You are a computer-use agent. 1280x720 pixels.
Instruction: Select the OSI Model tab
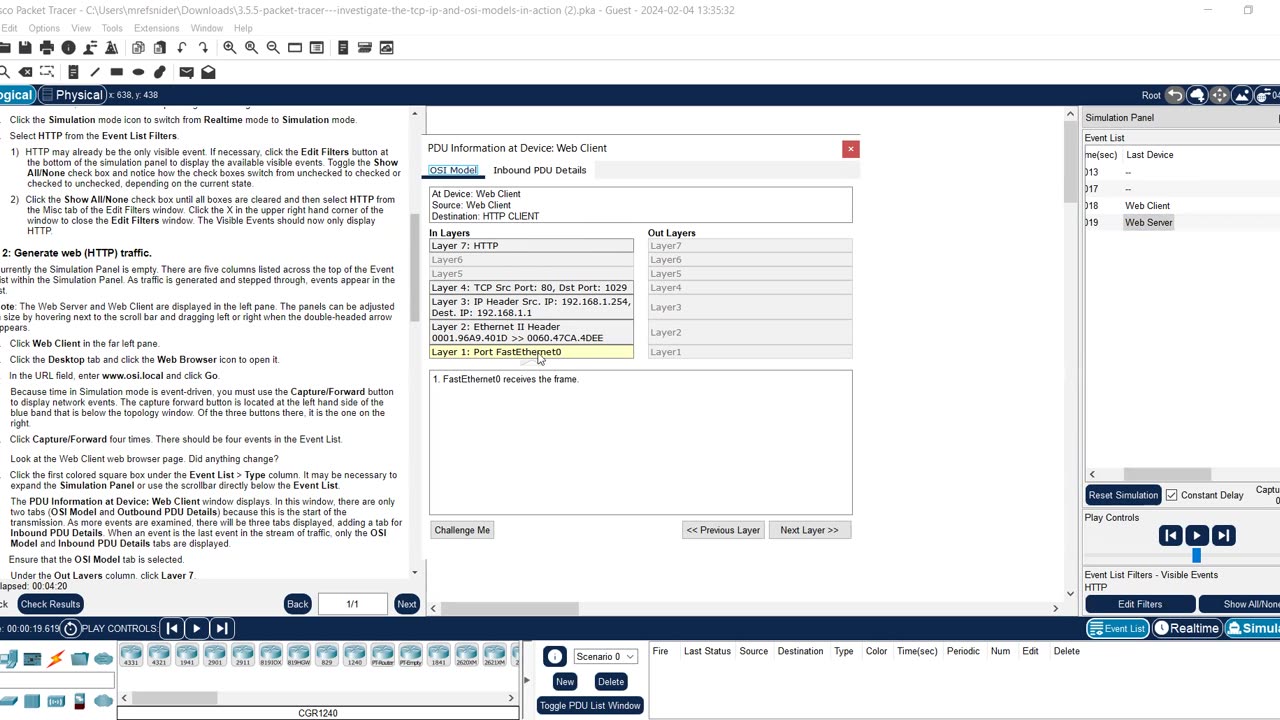point(454,170)
